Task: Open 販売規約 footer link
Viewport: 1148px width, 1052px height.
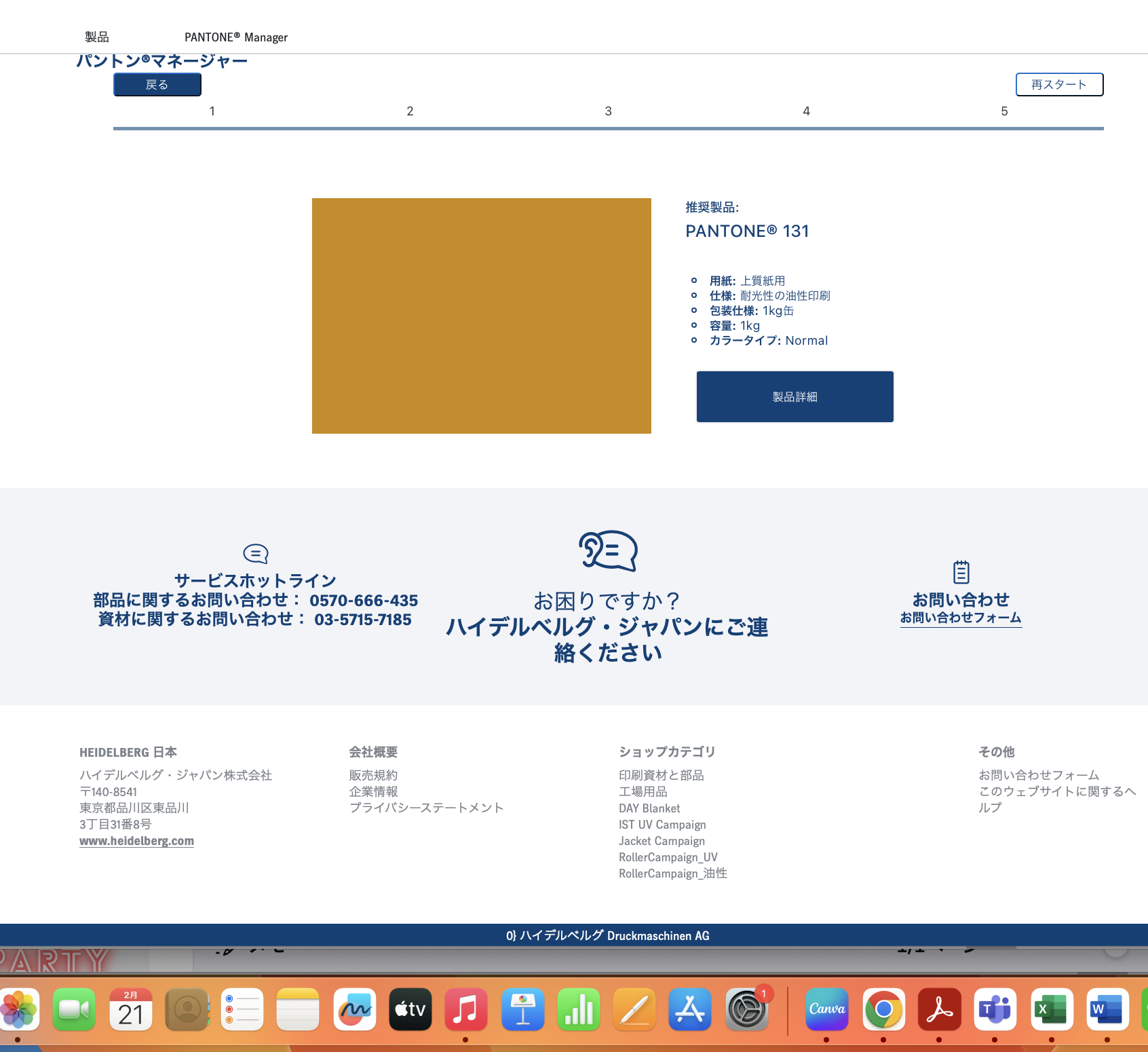Action: pyautogui.click(x=373, y=775)
